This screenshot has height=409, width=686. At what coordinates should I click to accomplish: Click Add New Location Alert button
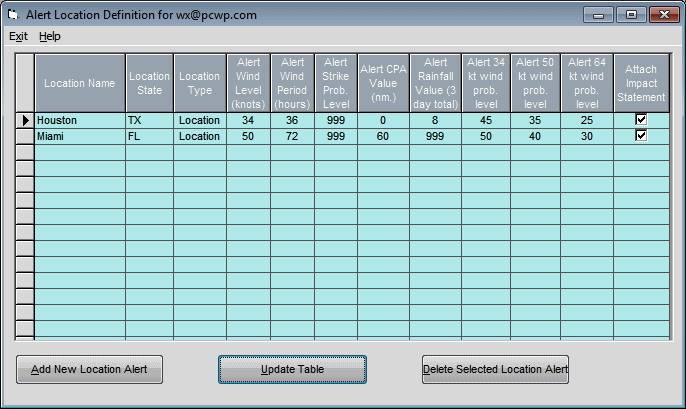coord(89,369)
